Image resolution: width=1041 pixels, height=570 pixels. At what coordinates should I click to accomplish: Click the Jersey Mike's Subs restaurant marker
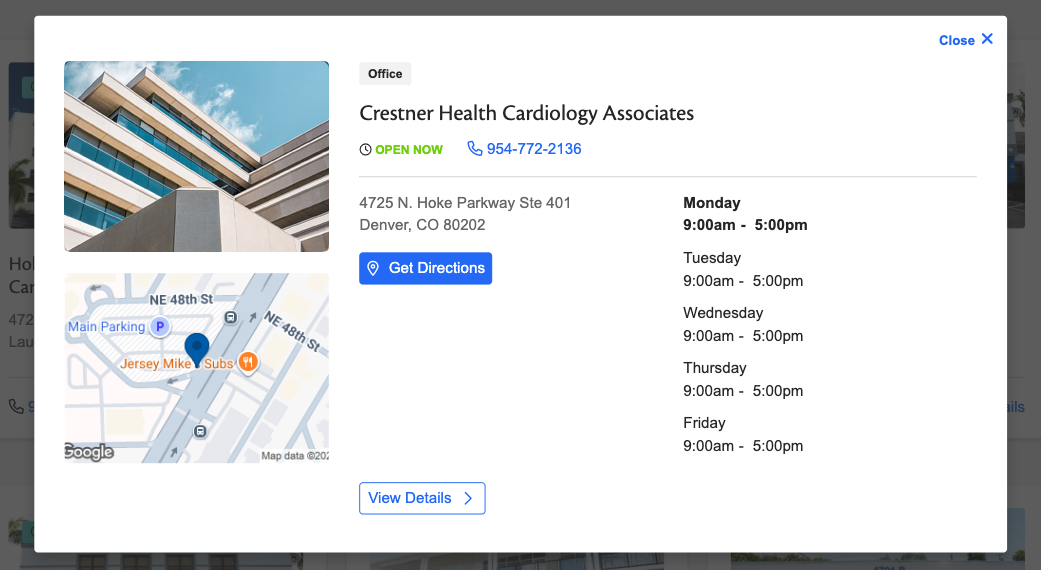[248, 362]
